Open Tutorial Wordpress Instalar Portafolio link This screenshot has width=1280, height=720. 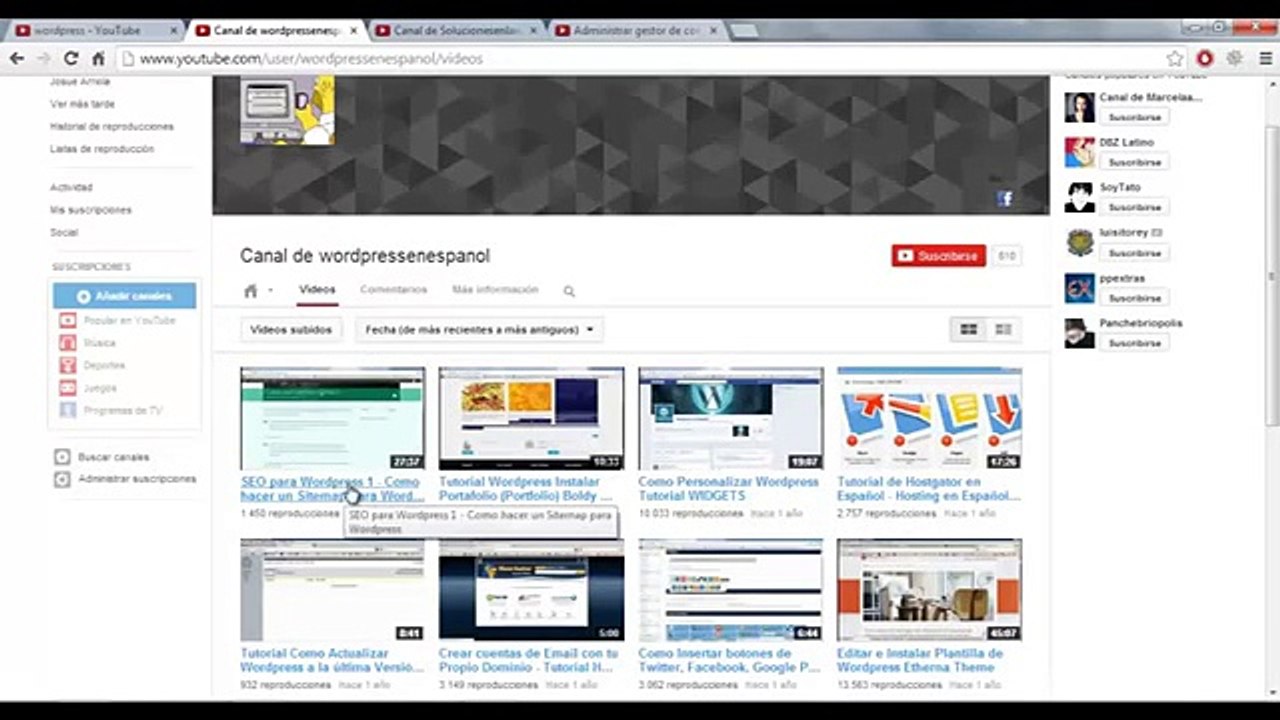(x=525, y=489)
